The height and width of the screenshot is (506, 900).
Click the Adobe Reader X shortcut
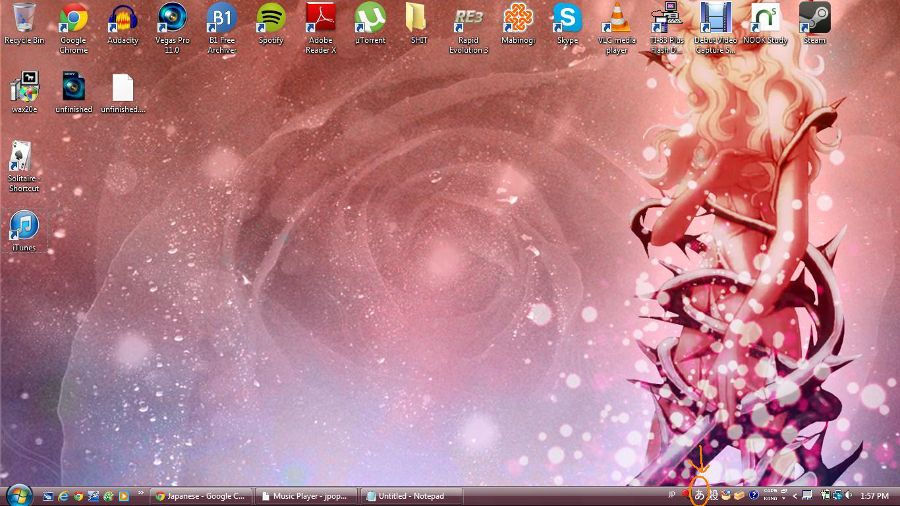(x=320, y=20)
